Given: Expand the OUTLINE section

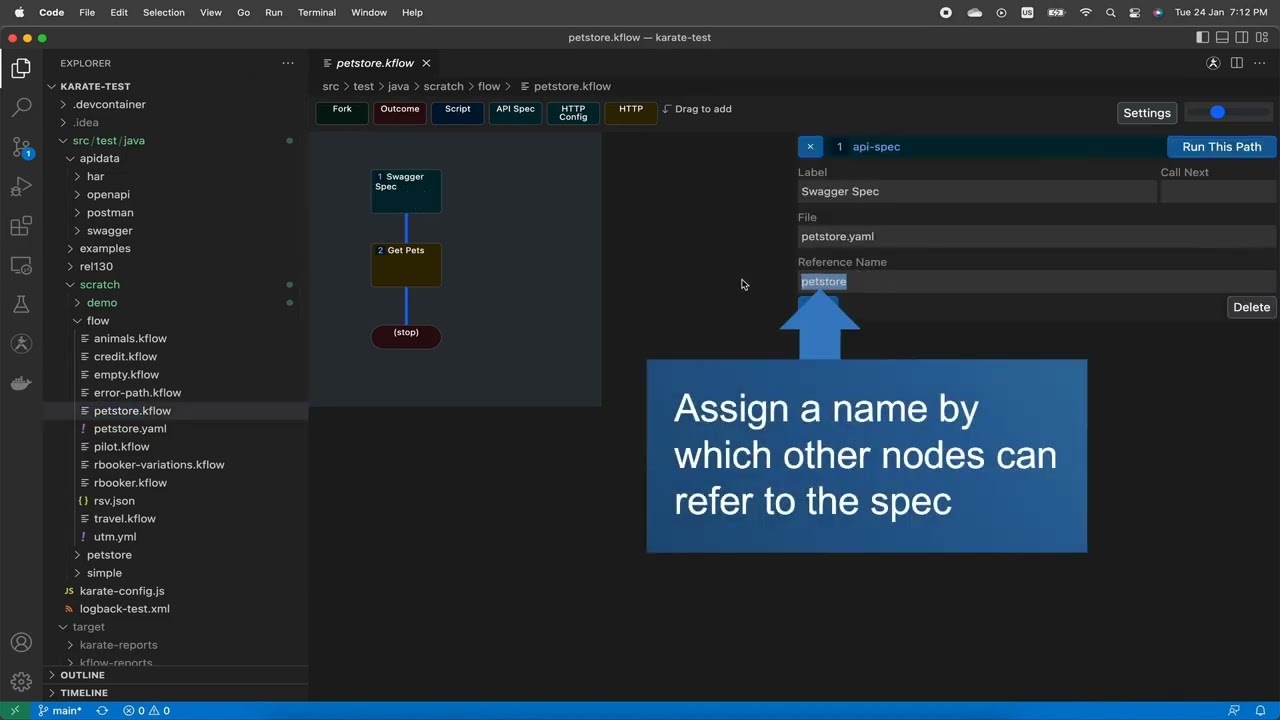Looking at the screenshot, I should click(x=176, y=675).
